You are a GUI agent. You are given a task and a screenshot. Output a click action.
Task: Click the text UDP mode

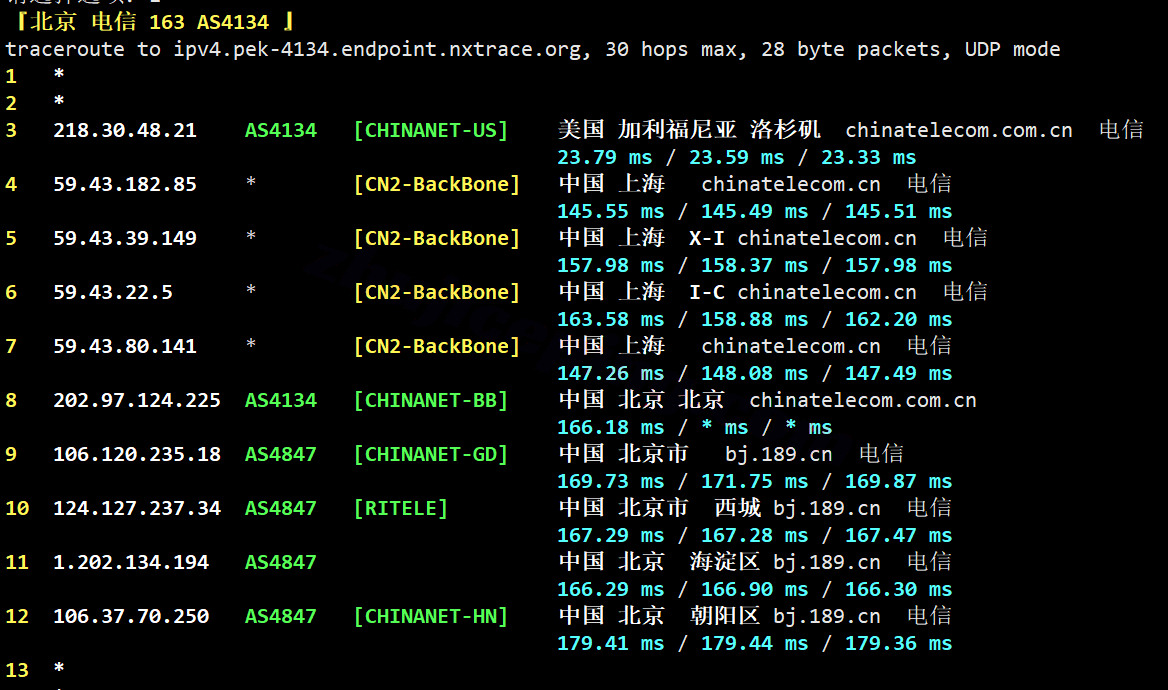tap(1013, 50)
